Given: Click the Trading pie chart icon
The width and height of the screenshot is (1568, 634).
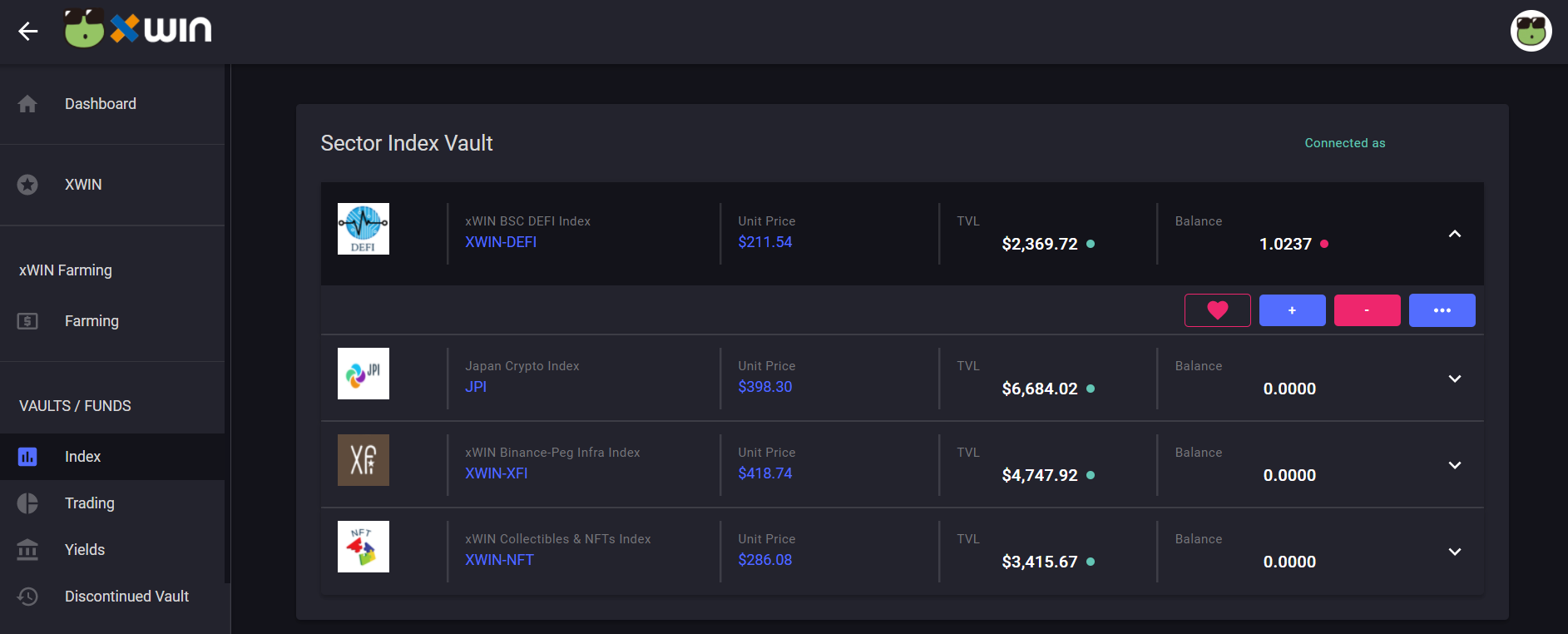Looking at the screenshot, I should [x=27, y=503].
